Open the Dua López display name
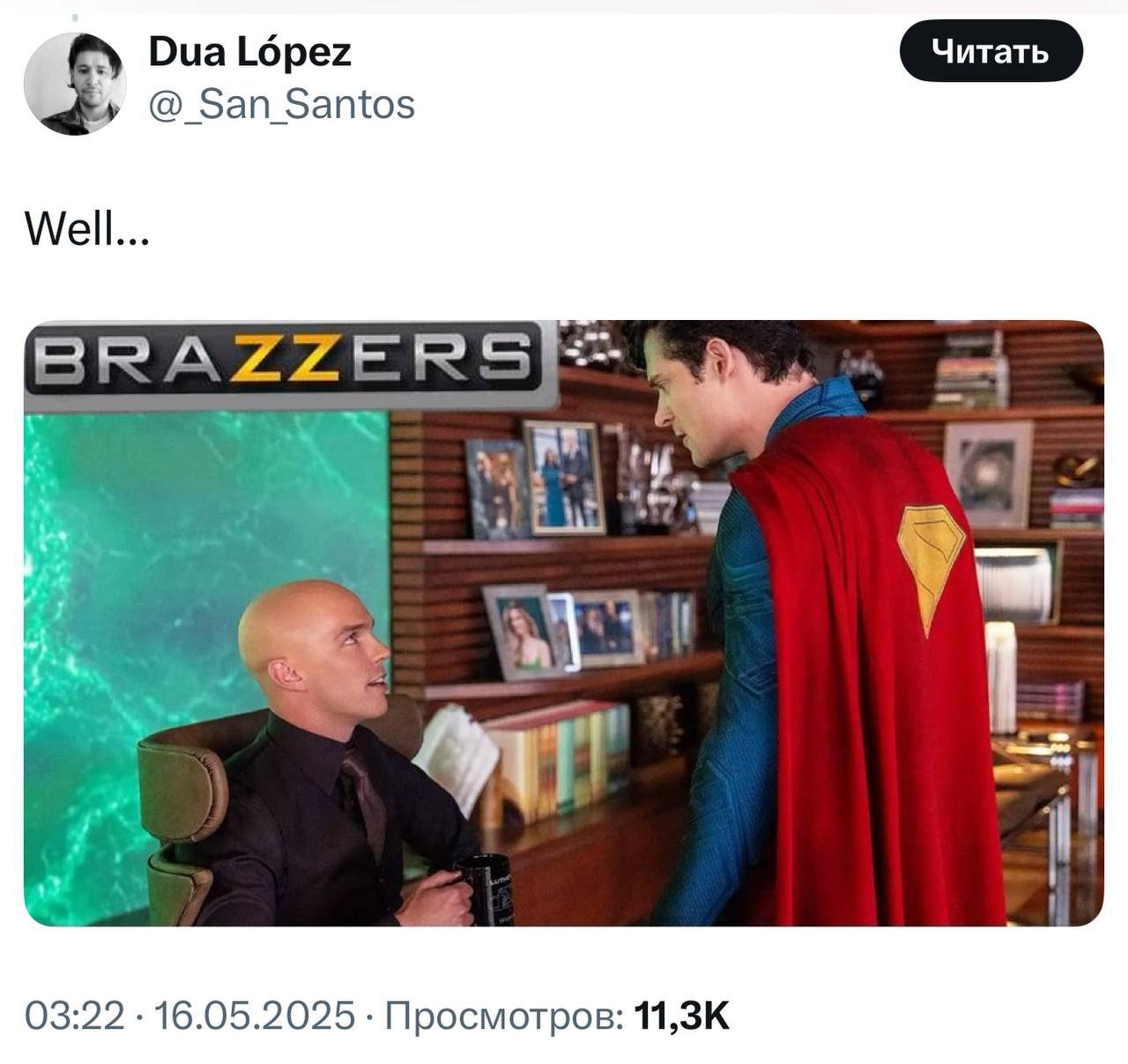 [x=250, y=53]
